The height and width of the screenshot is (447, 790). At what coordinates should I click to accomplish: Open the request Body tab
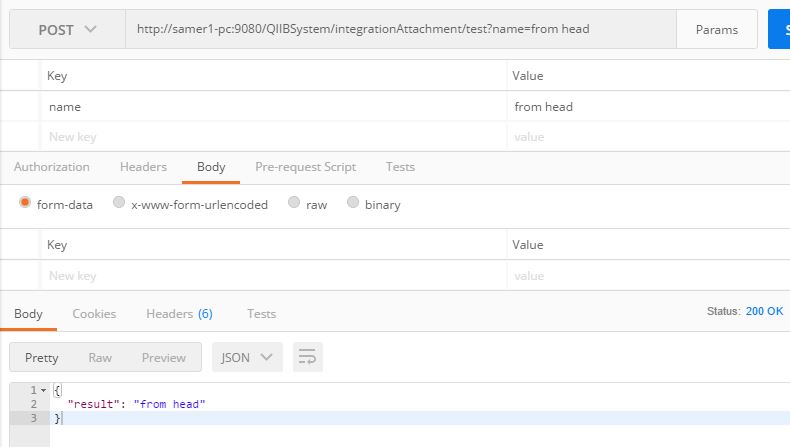pyautogui.click(x=211, y=167)
